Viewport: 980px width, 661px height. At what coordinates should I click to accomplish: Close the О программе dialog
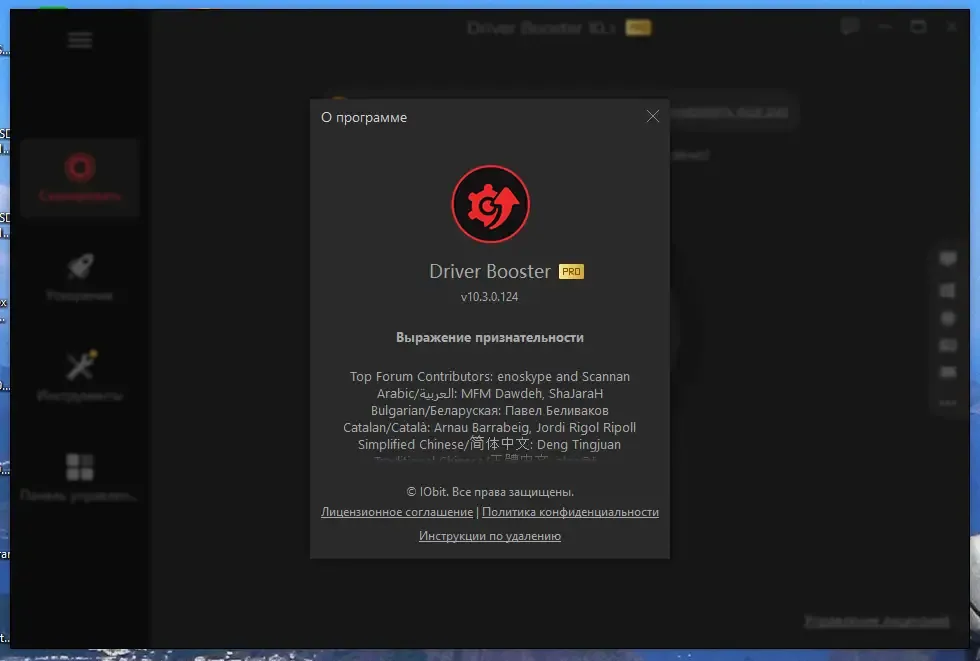coord(652,116)
